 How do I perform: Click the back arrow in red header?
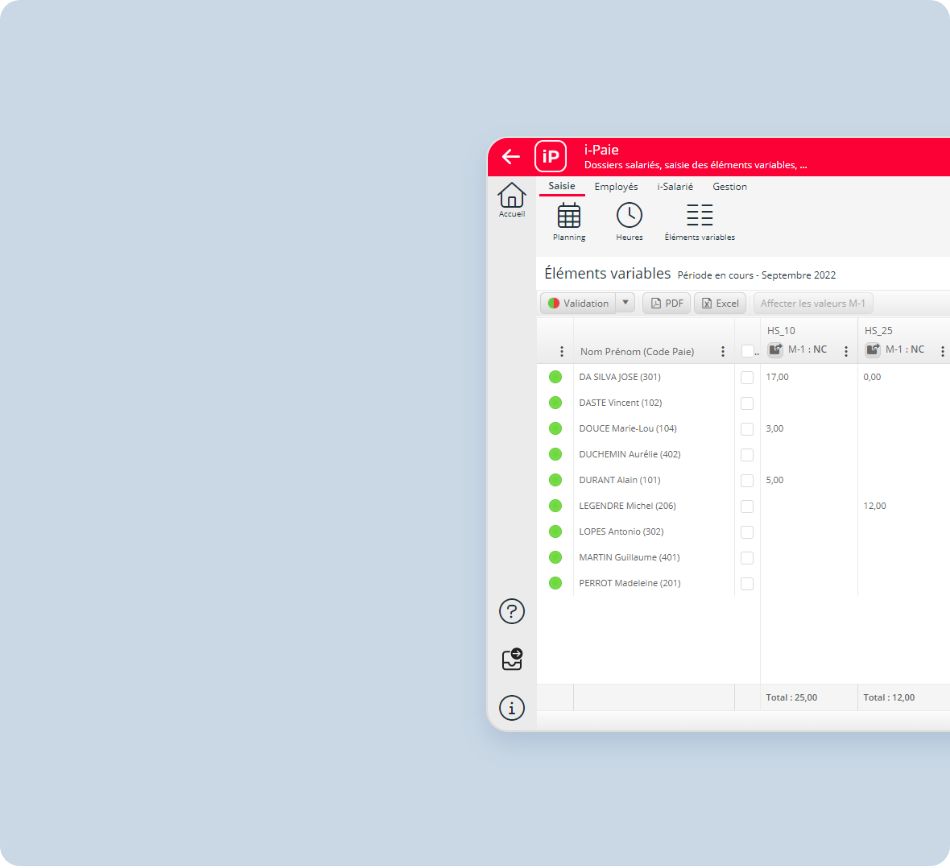tap(511, 156)
